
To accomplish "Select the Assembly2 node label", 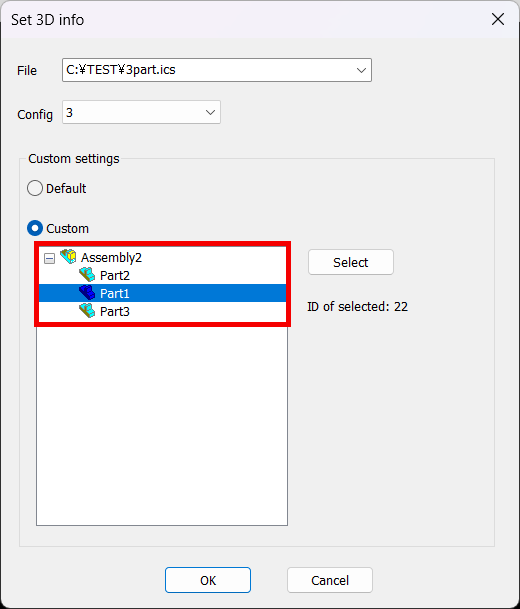I will [111, 258].
